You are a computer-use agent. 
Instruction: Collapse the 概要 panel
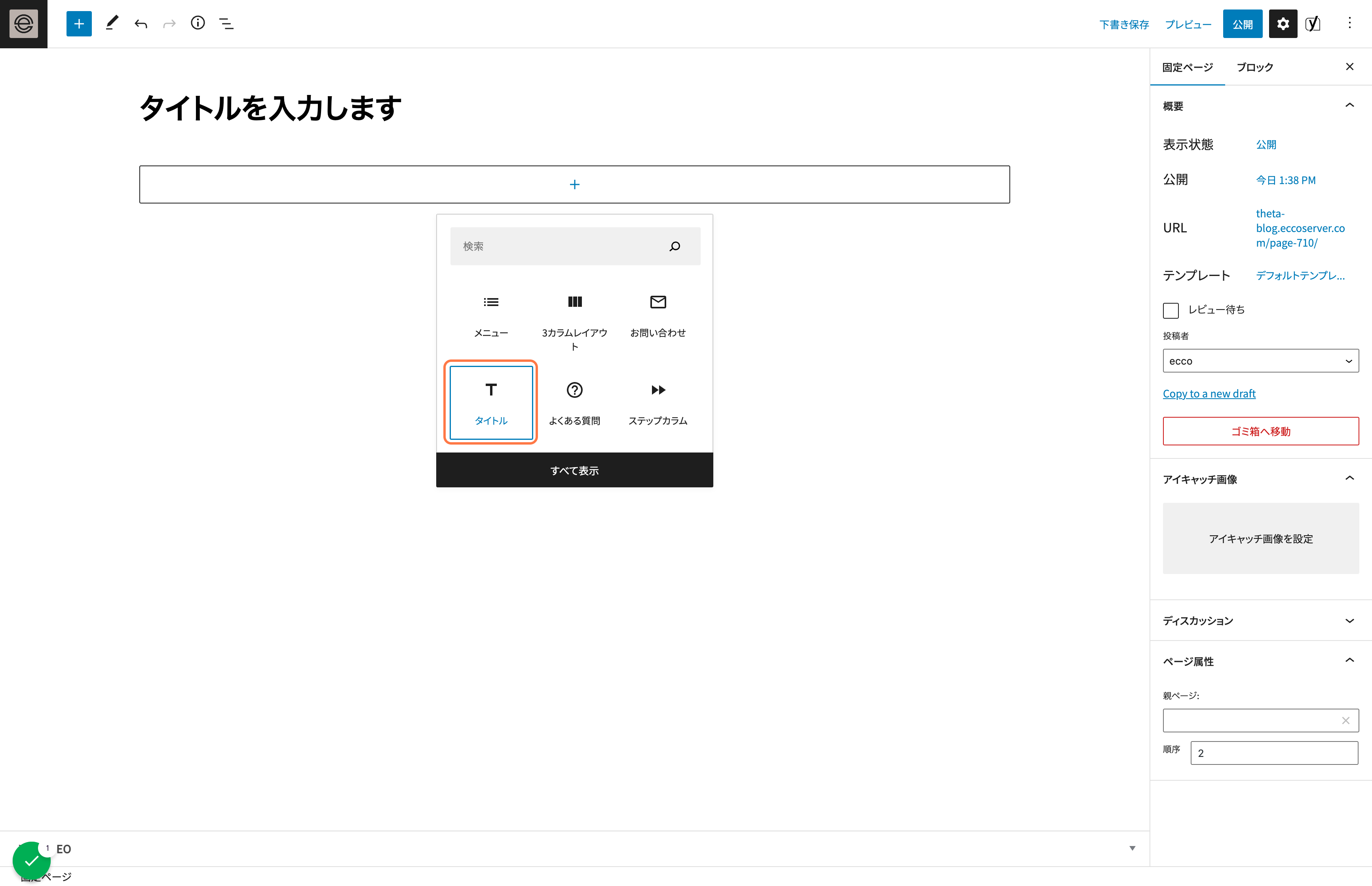[1349, 105]
